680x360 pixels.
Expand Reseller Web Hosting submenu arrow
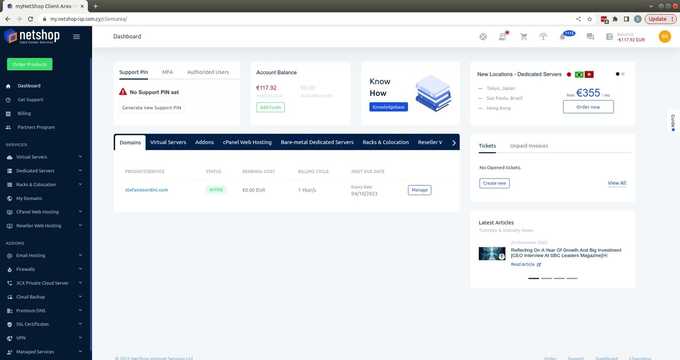pos(80,226)
